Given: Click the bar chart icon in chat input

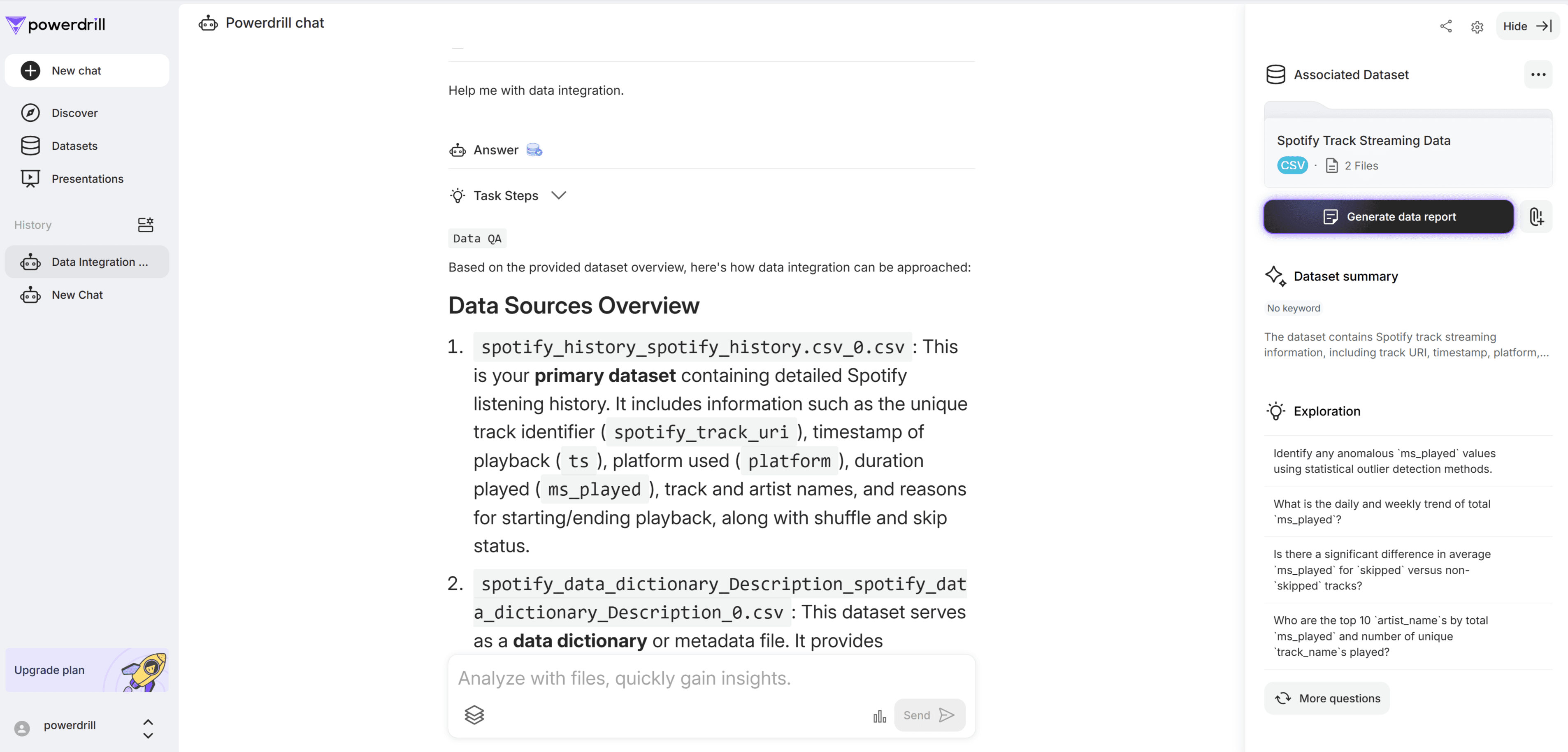Looking at the screenshot, I should (880, 716).
